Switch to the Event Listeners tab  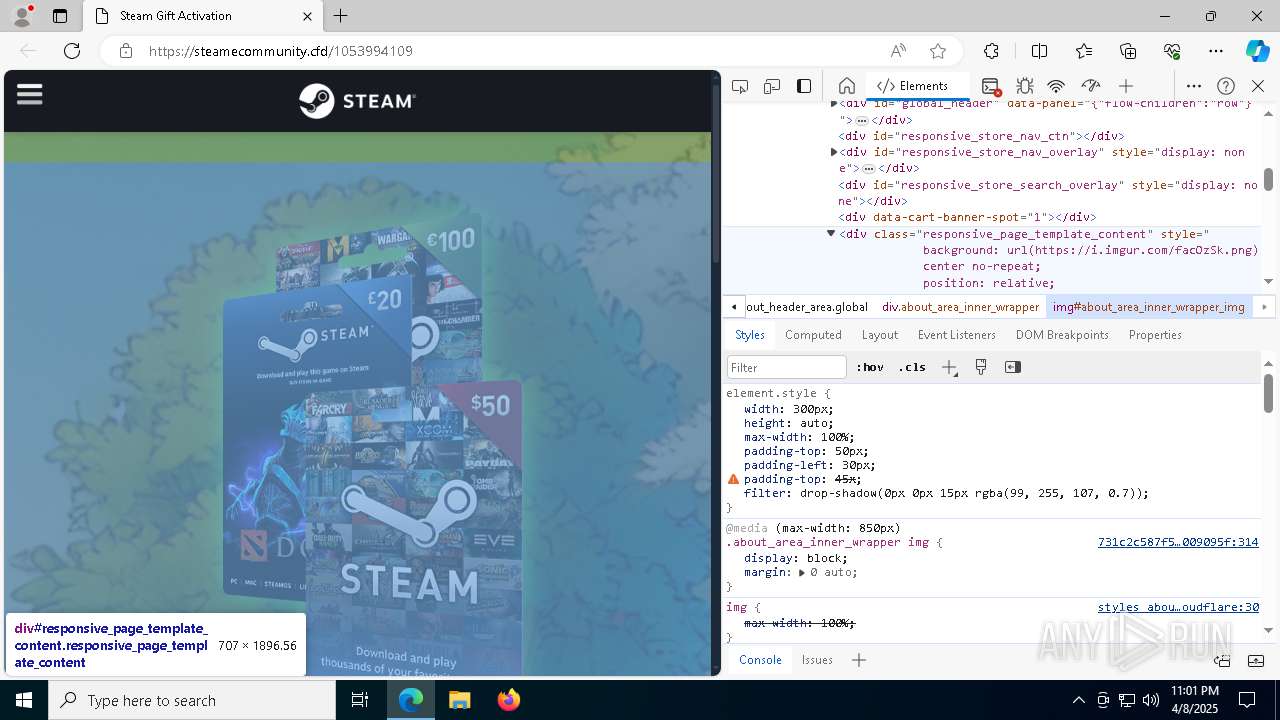[957, 335]
